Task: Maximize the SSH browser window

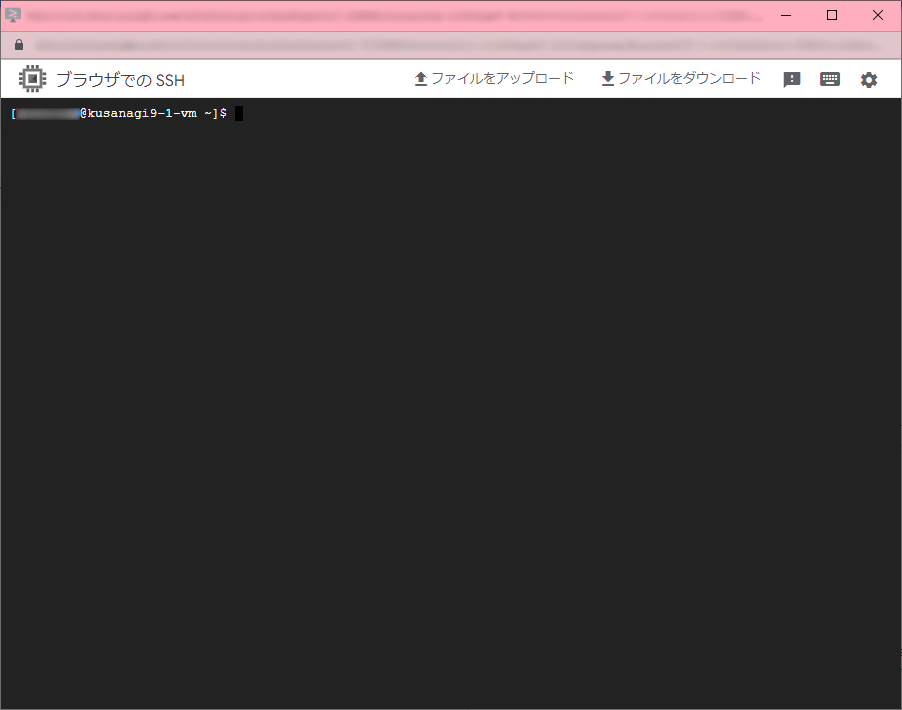Action: coord(832,16)
